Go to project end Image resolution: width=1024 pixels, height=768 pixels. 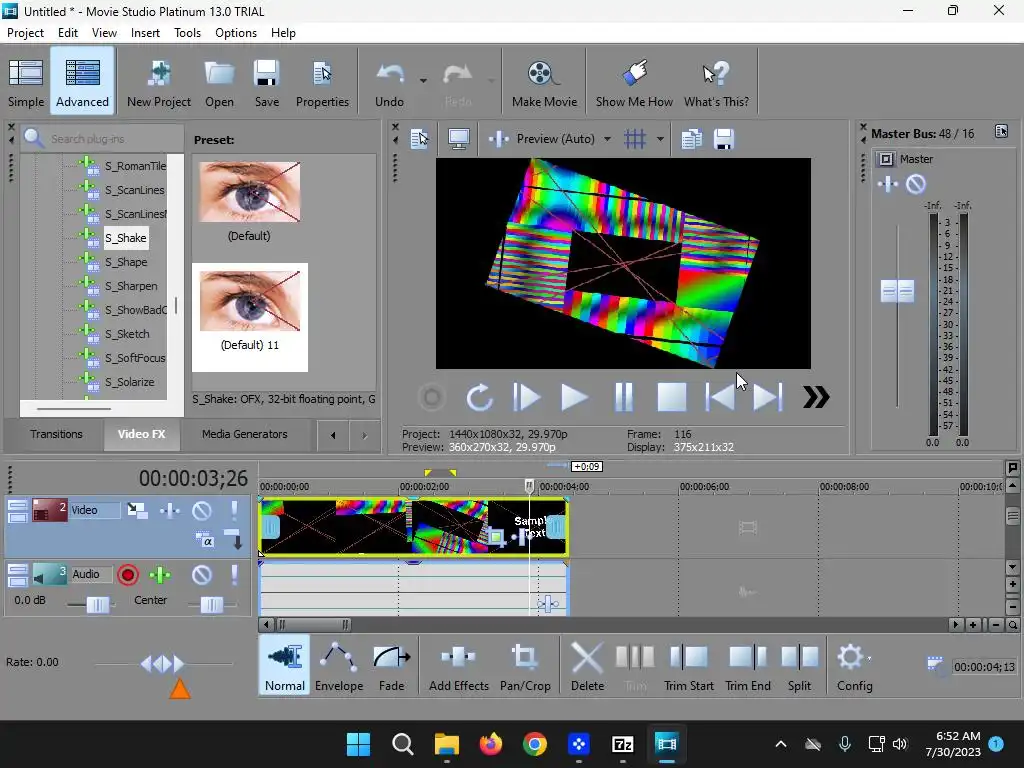[x=767, y=397]
